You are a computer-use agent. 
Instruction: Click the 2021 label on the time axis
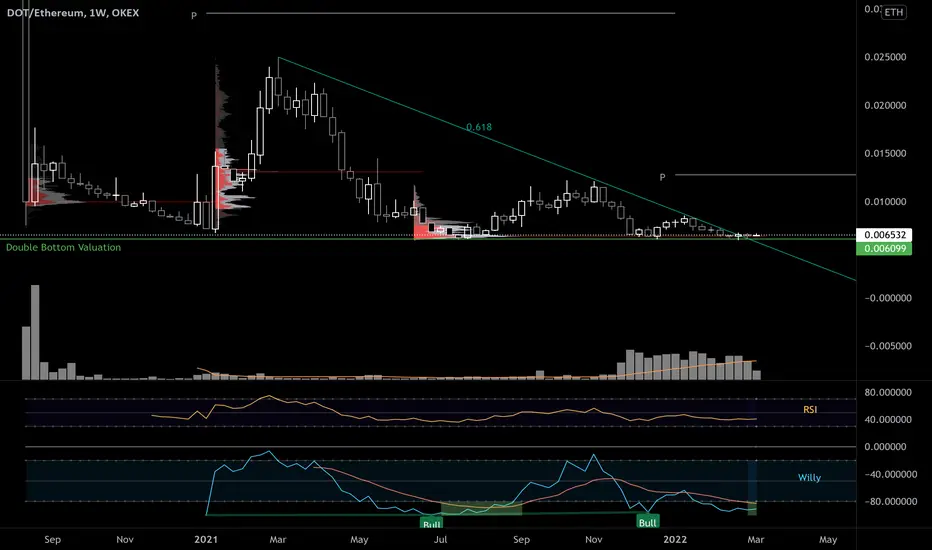pos(206,539)
